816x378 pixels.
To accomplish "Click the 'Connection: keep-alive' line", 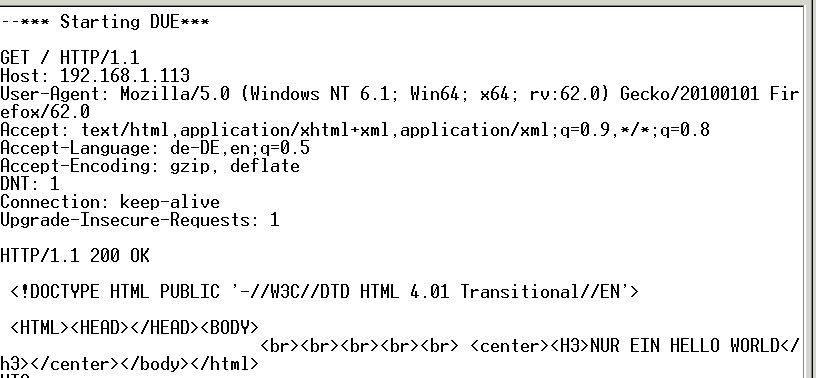I will click(110, 202).
